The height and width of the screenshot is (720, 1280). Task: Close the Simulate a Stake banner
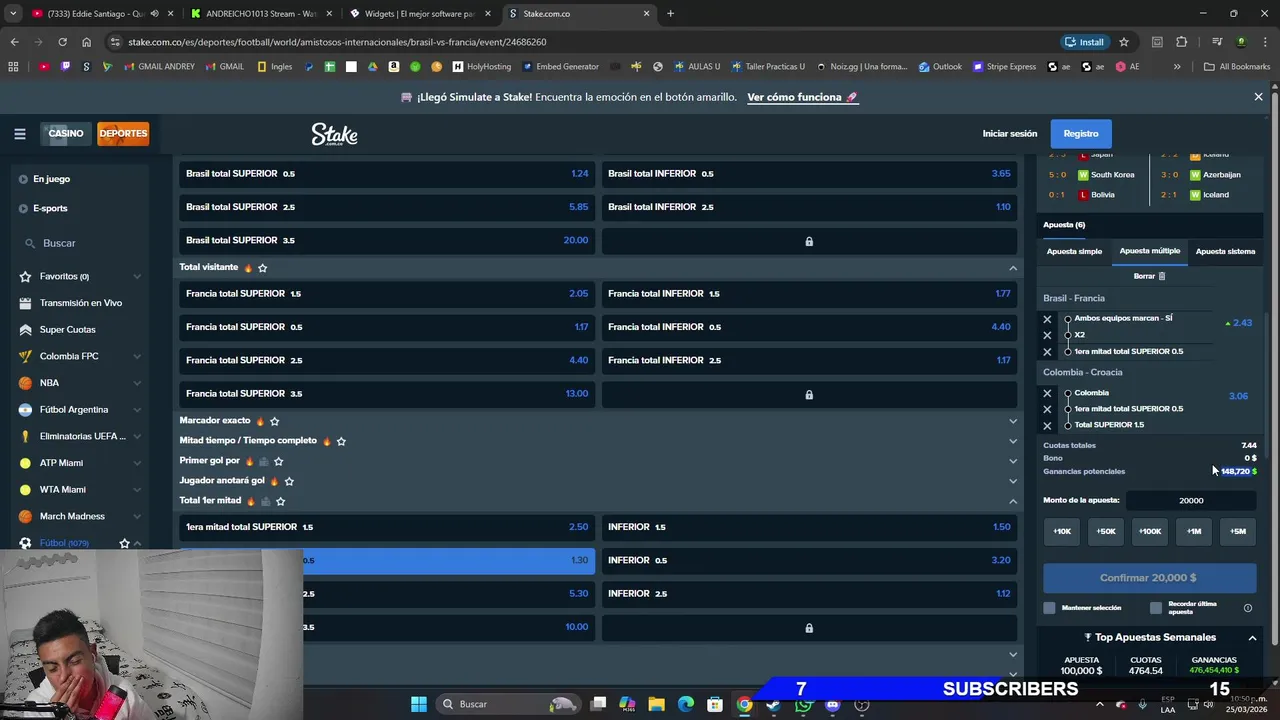point(1258,97)
